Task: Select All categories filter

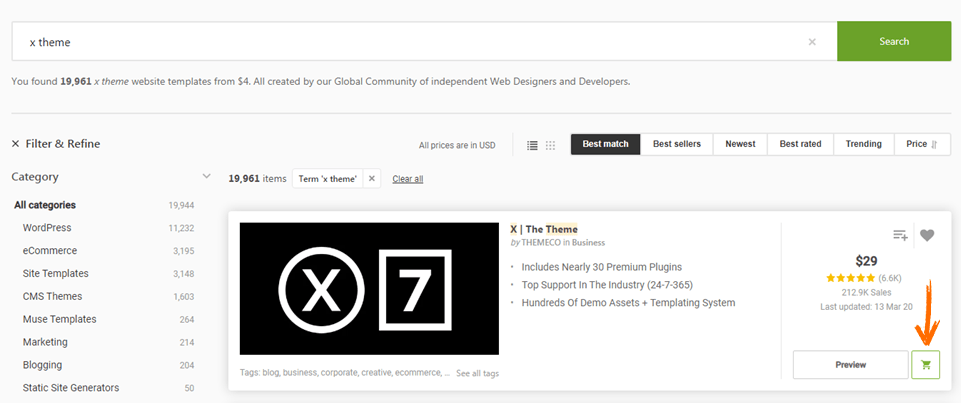Action: coord(45,205)
